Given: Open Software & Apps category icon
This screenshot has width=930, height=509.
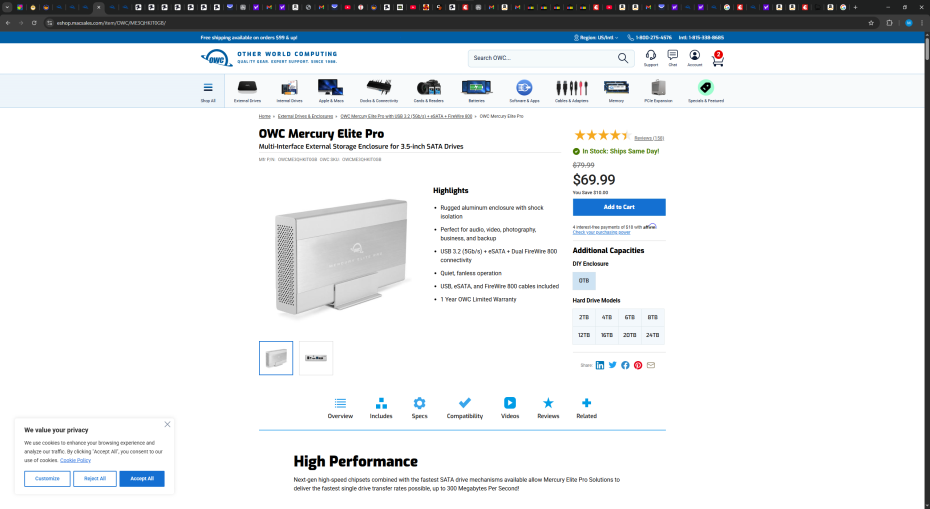Looking at the screenshot, I should [x=524, y=87].
